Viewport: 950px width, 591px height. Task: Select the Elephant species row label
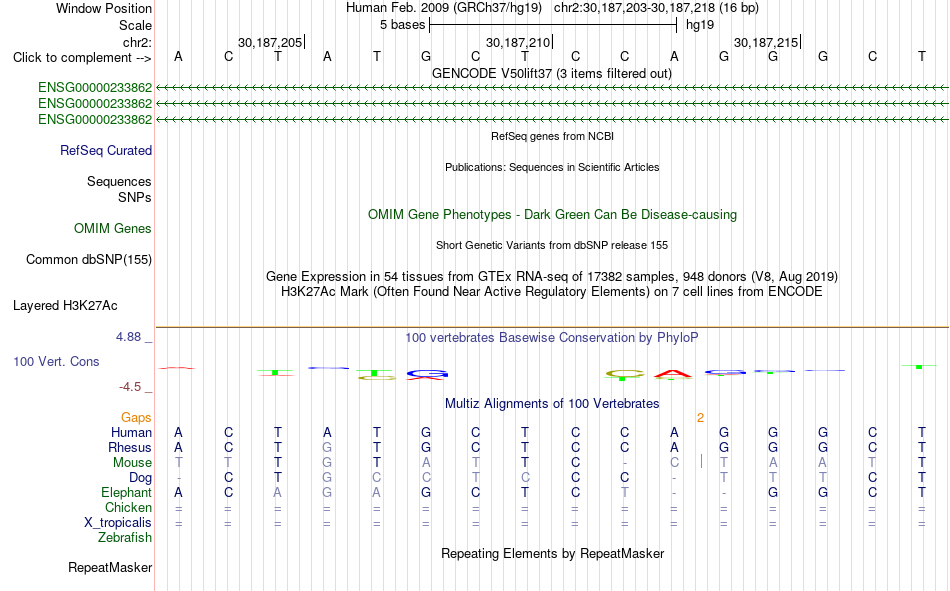(x=127, y=492)
